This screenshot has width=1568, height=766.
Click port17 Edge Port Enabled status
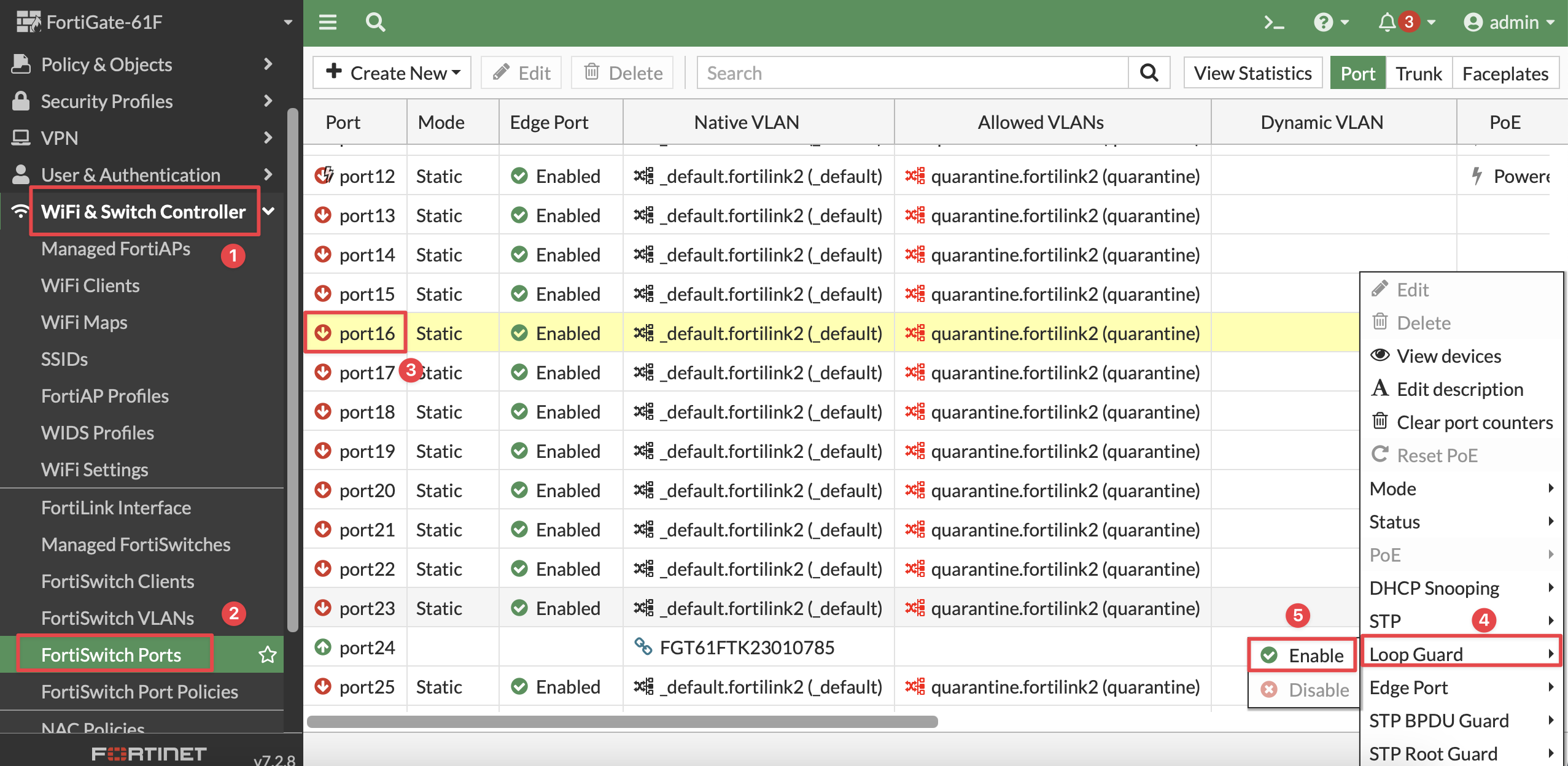coord(555,373)
